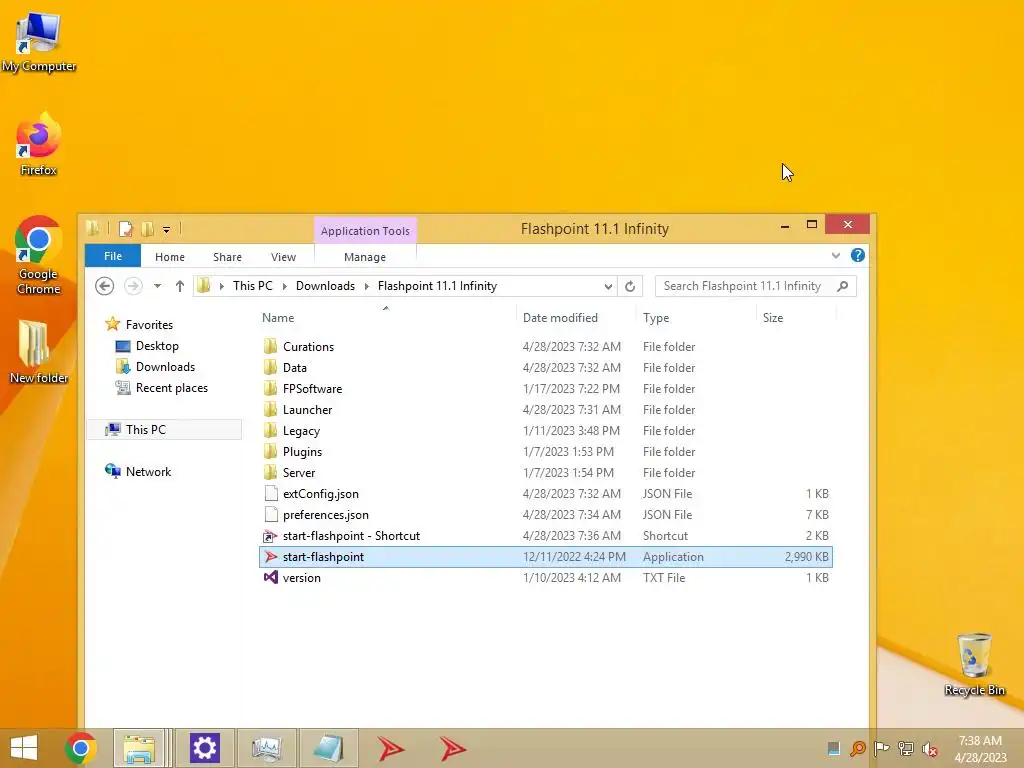Click the Properties quick access icon
The height and width of the screenshot is (768, 1024).
125,229
